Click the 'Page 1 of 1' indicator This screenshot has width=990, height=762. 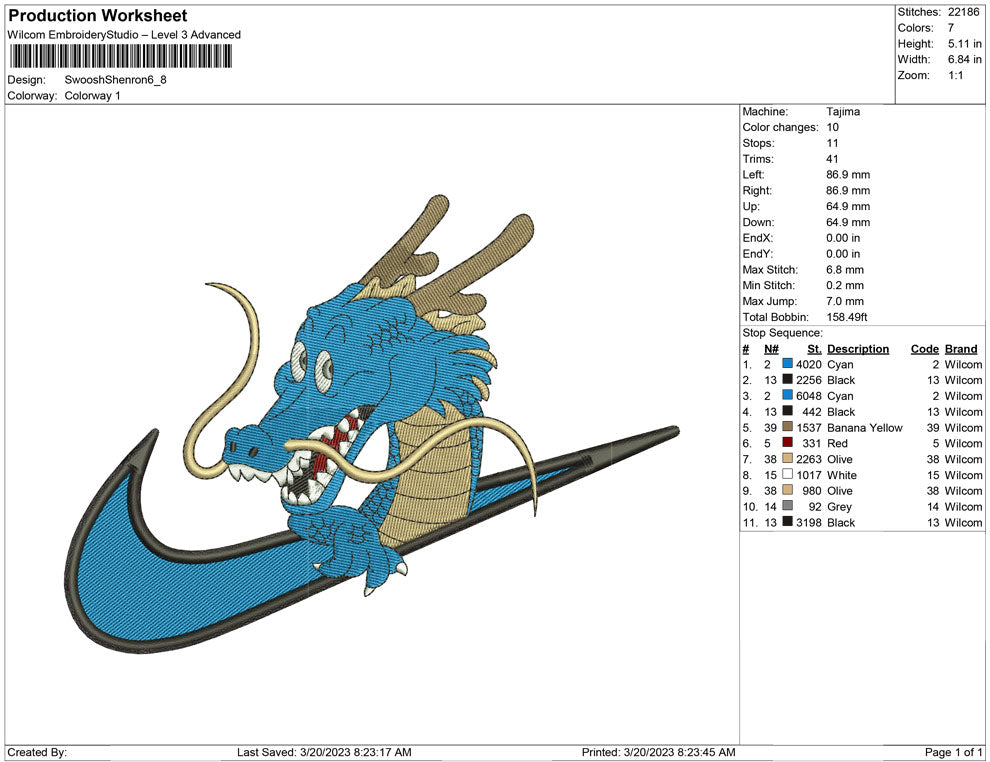(x=953, y=752)
